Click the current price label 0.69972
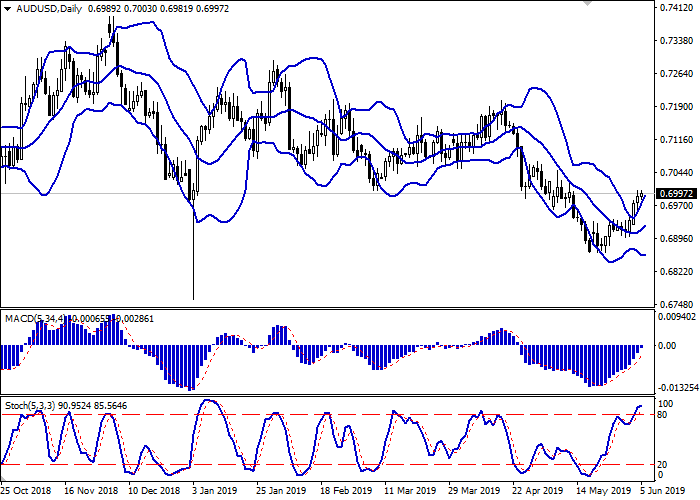 pos(677,194)
